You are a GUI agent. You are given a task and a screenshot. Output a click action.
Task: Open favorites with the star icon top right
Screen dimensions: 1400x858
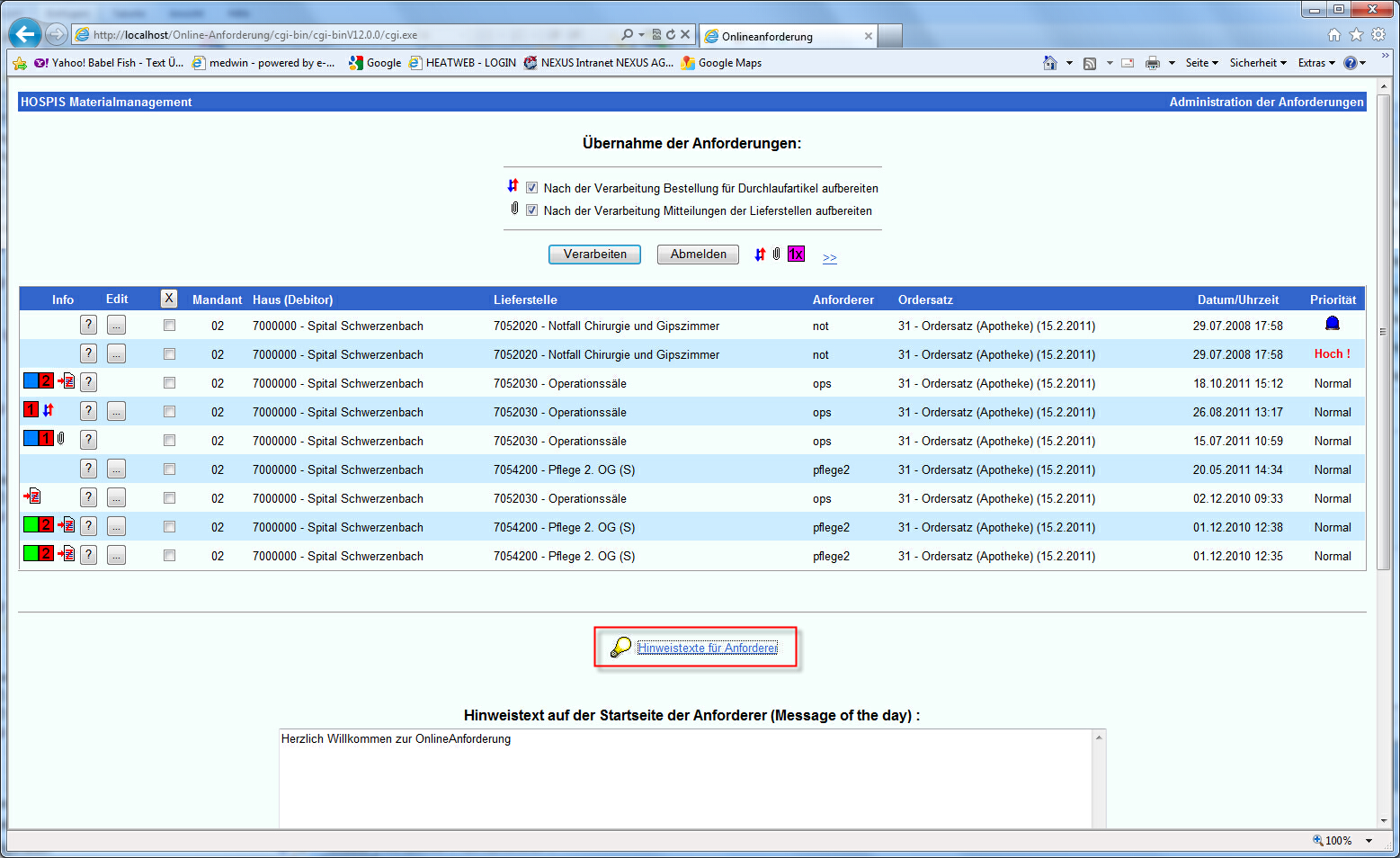1356,34
